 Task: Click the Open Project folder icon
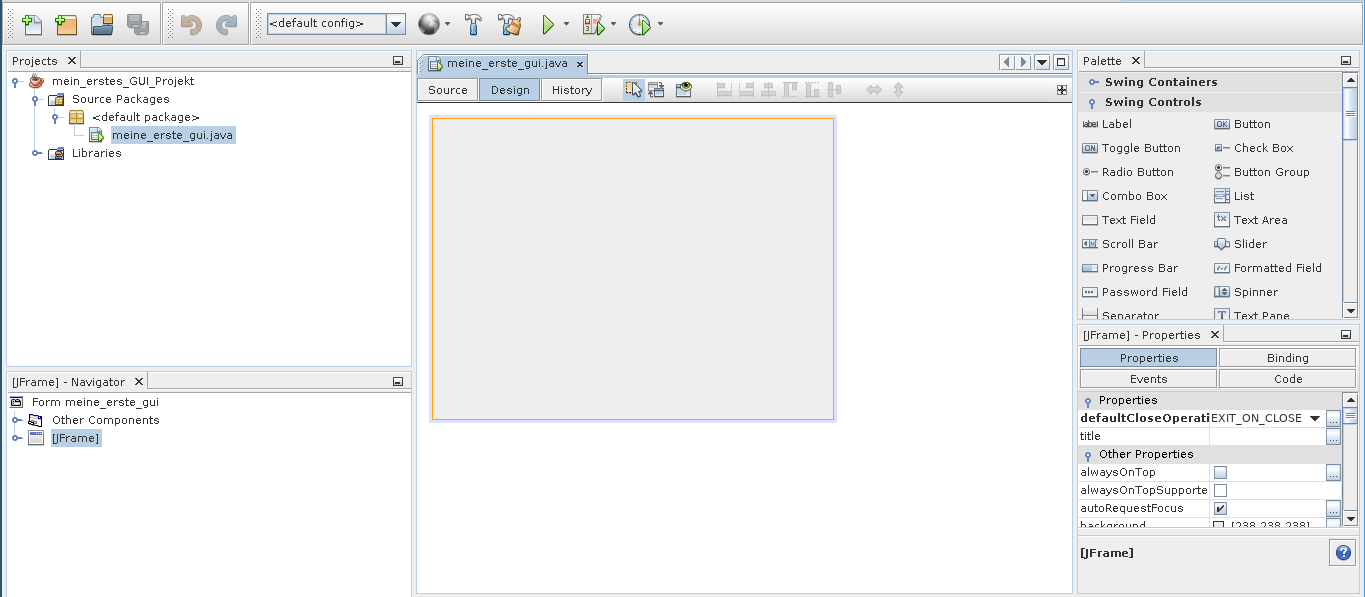pyautogui.click(x=102, y=24)
